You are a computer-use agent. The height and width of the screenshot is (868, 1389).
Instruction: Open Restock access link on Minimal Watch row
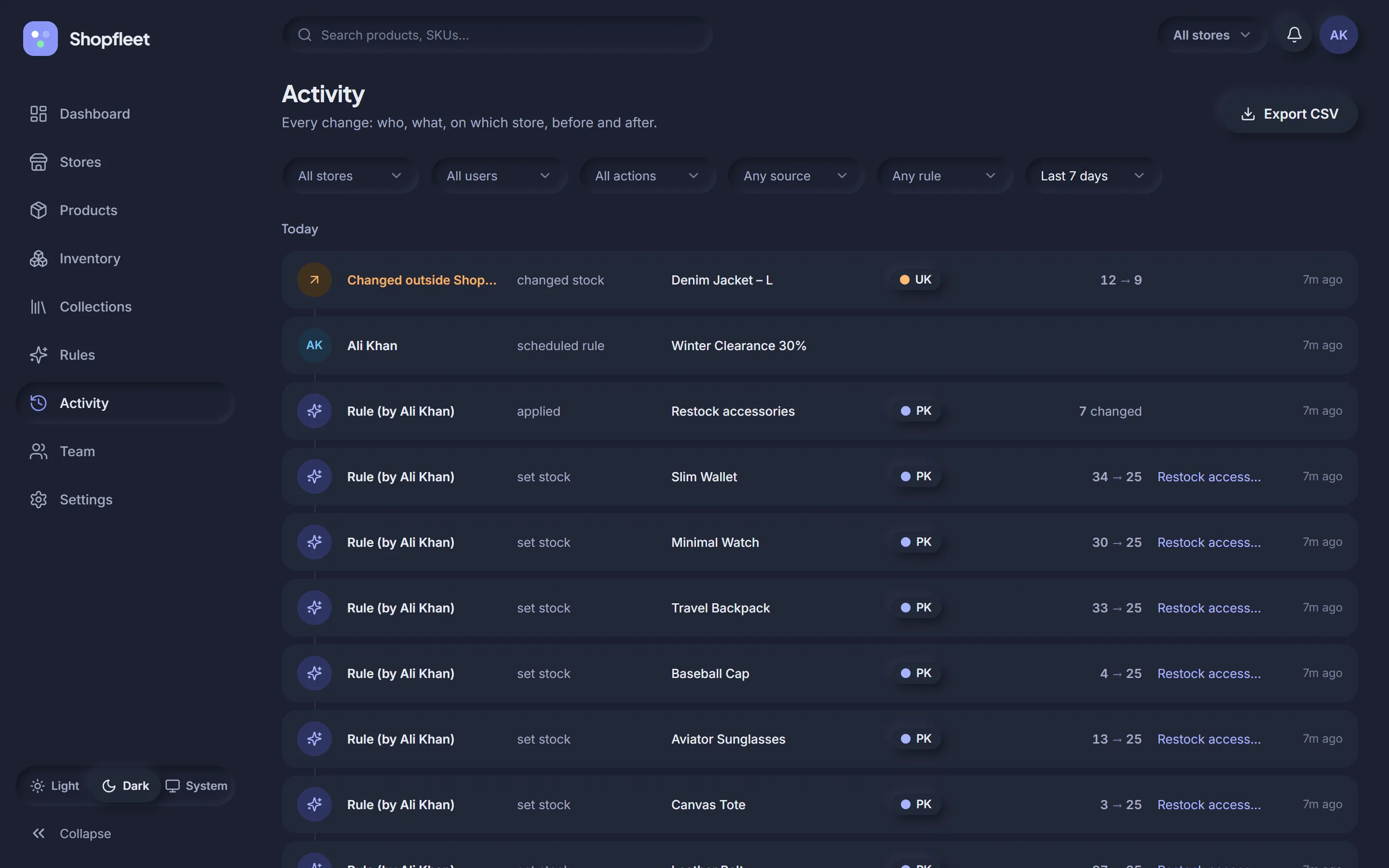(1209, 542)
